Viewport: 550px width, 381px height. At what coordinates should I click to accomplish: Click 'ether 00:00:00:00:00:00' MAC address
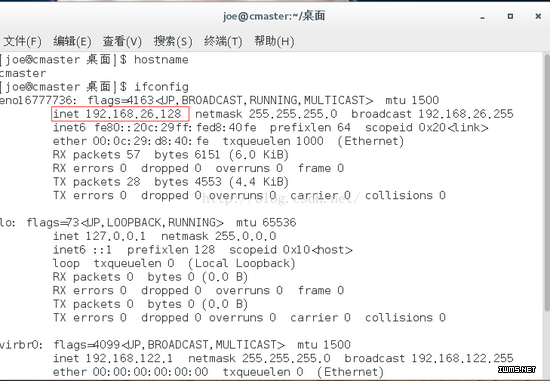click(131, 372)
